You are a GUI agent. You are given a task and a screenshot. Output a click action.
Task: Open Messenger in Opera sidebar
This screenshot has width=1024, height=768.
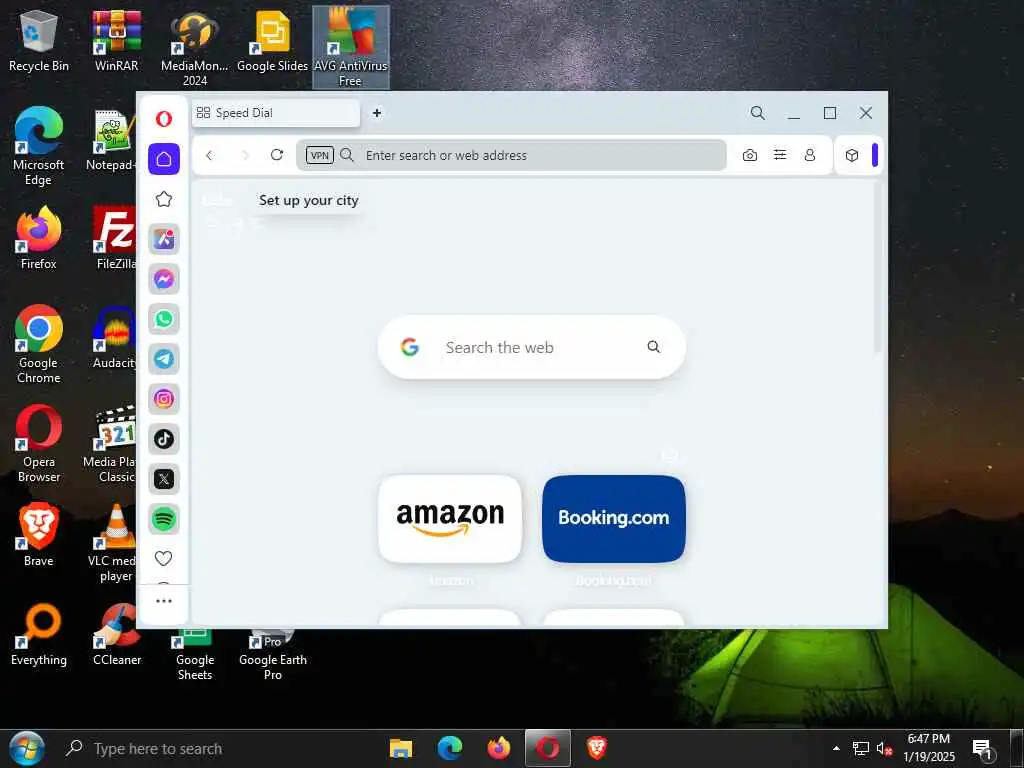click(164, 279)
